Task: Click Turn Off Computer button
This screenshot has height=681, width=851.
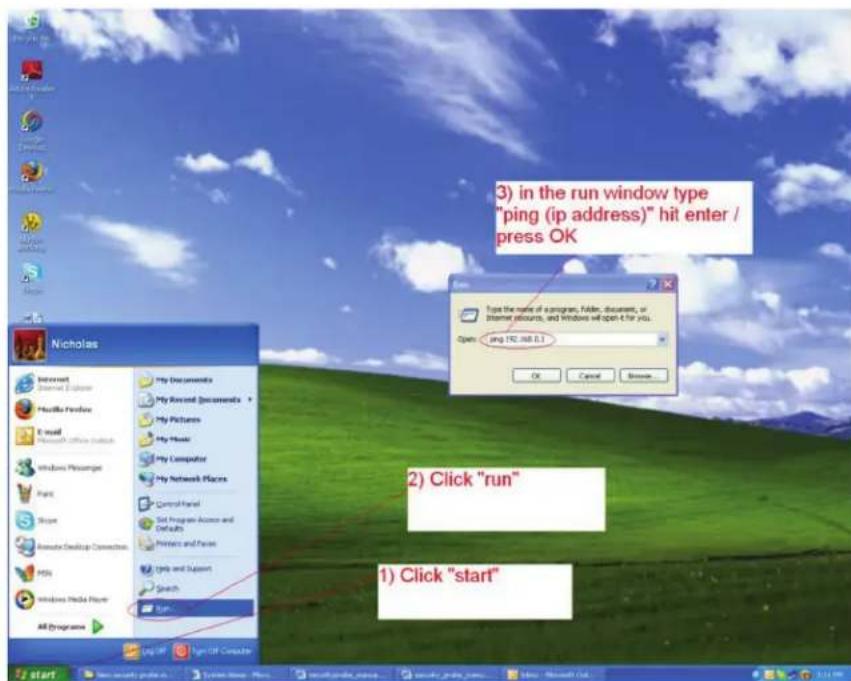Action: pyautogui.click(x=213, y=651)
